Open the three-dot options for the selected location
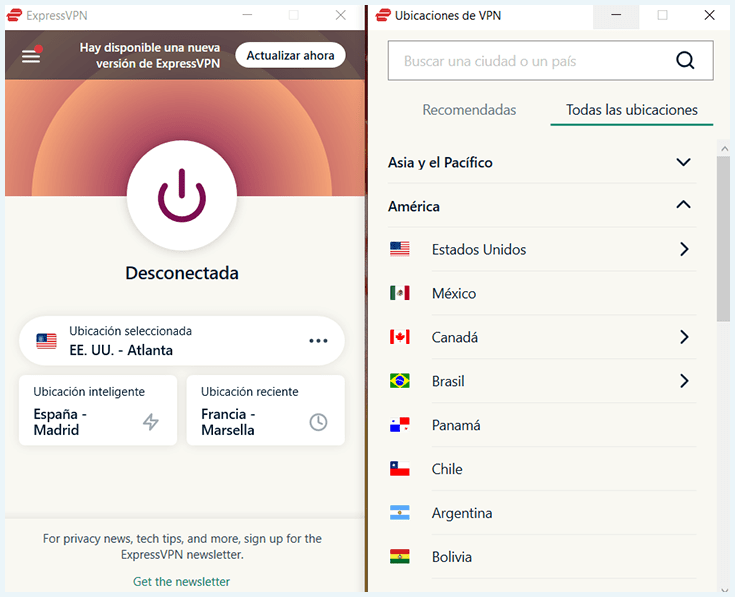Viewport: 735px width, 597px height. (318, 341)
